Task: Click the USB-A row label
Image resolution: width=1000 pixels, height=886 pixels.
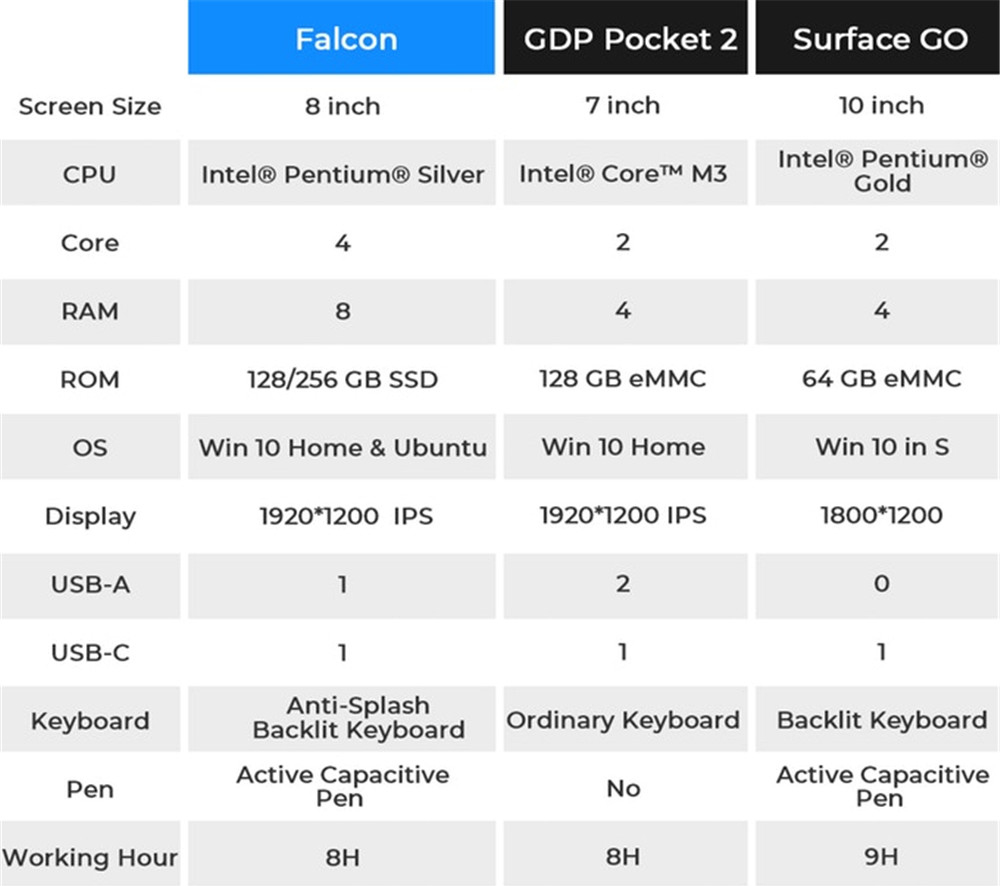Action: 90,584
